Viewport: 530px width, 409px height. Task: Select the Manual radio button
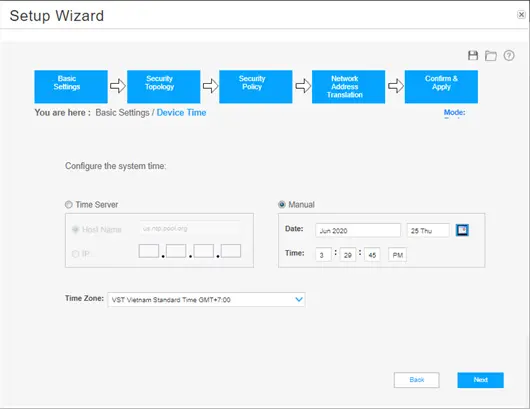282,204
